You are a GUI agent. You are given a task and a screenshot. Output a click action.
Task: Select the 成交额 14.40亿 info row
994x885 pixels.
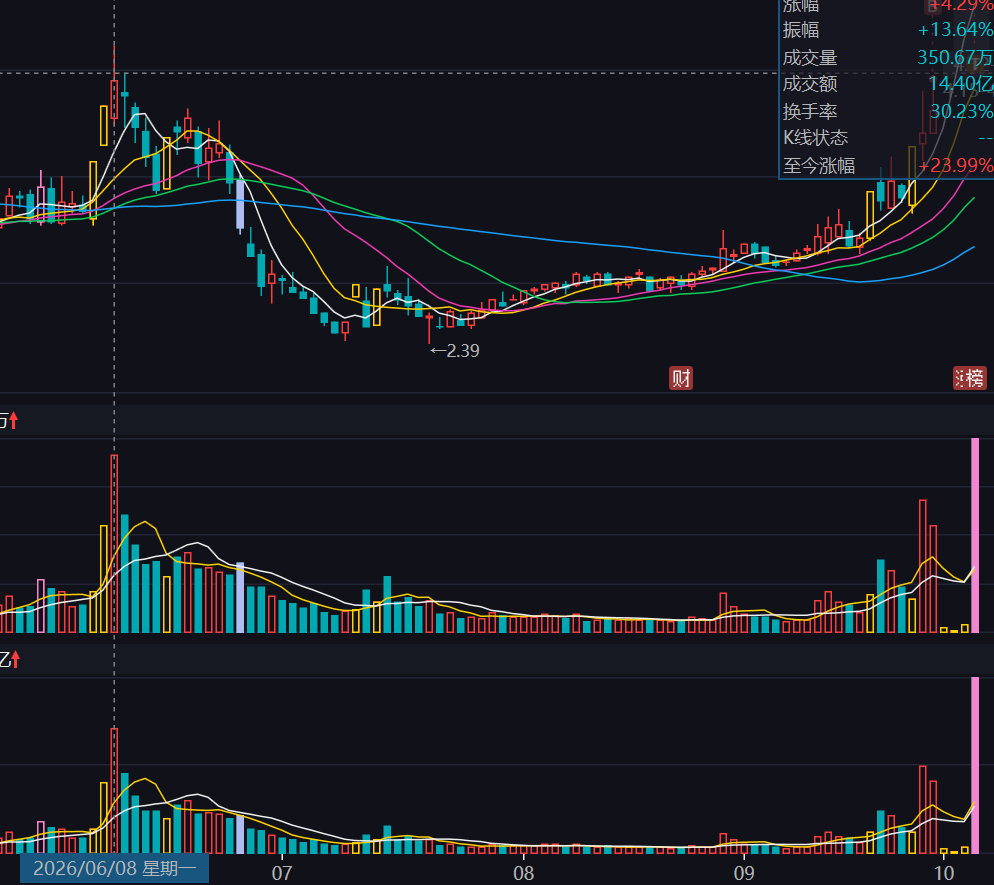(x=887, y=84)
